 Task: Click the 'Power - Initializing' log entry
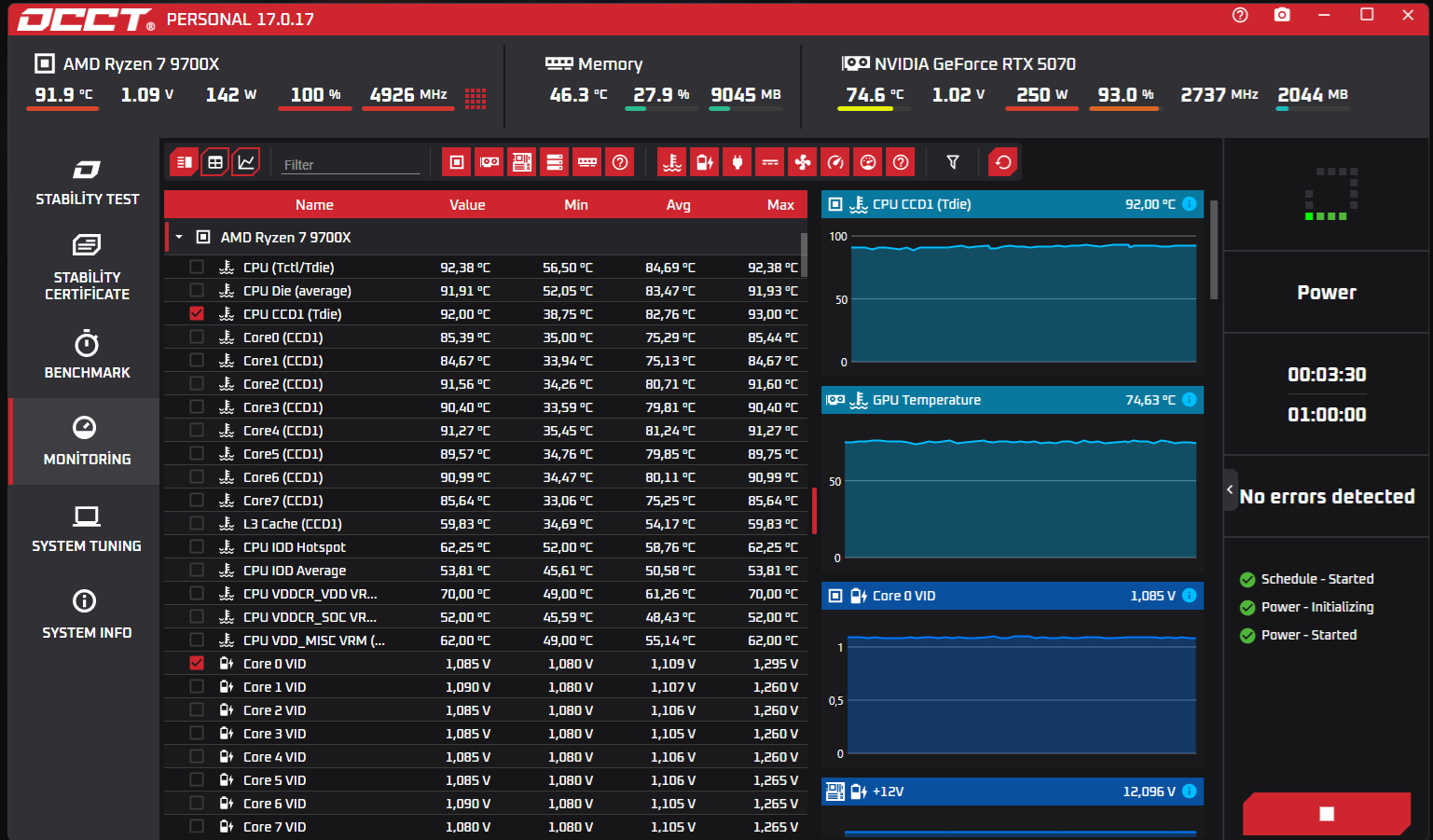[1316, 607]
